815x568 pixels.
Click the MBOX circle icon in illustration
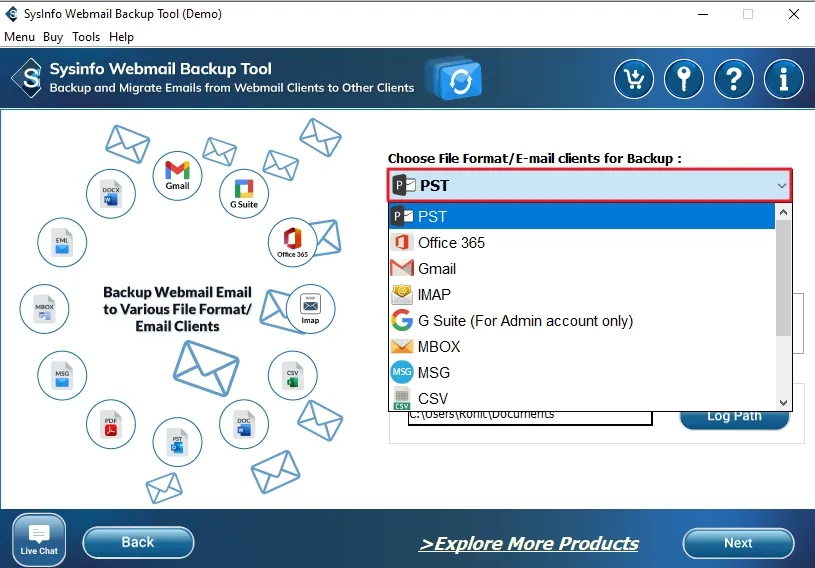point(44,309)
